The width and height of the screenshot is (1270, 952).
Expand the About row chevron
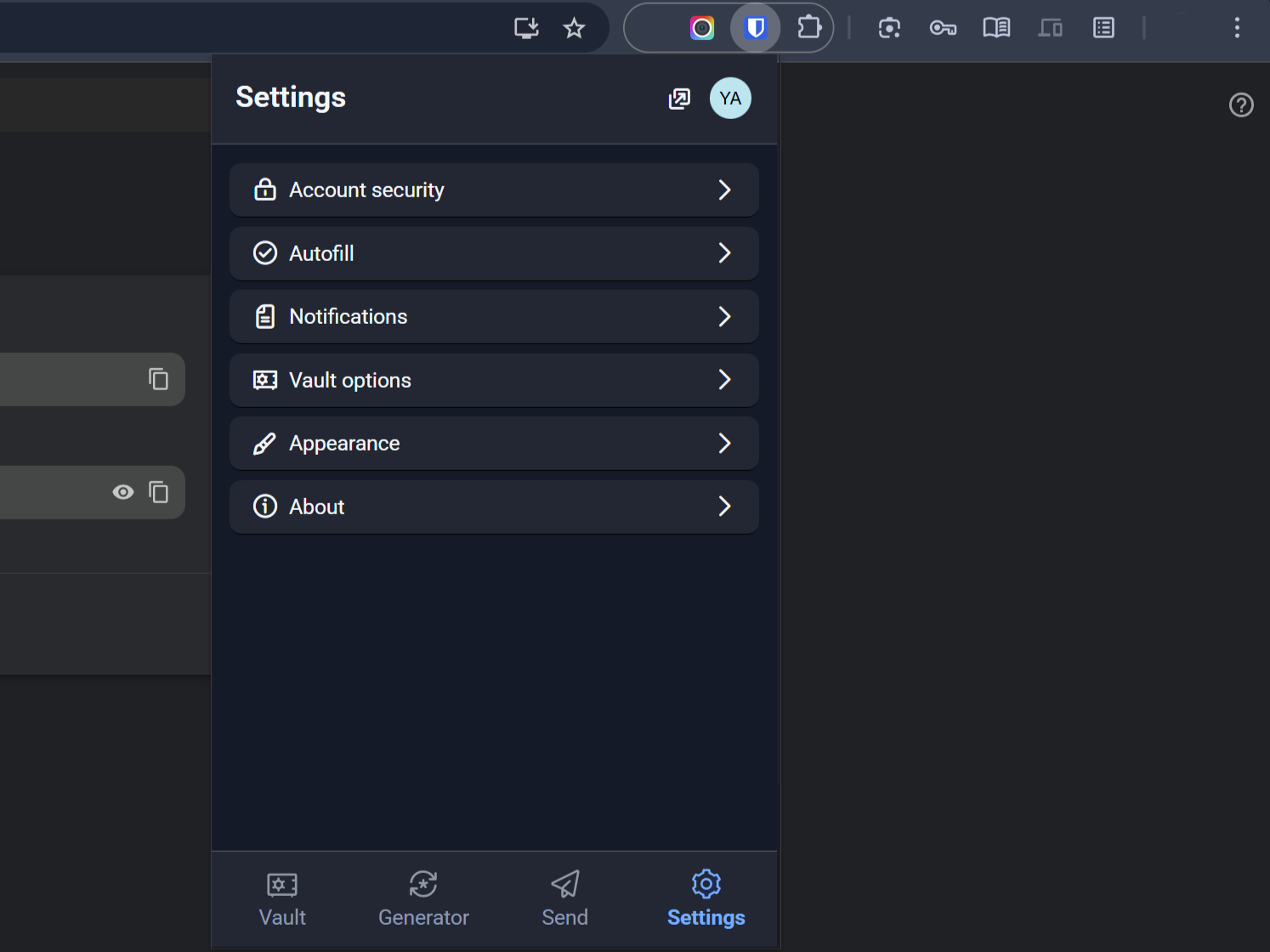coord(724,507)
